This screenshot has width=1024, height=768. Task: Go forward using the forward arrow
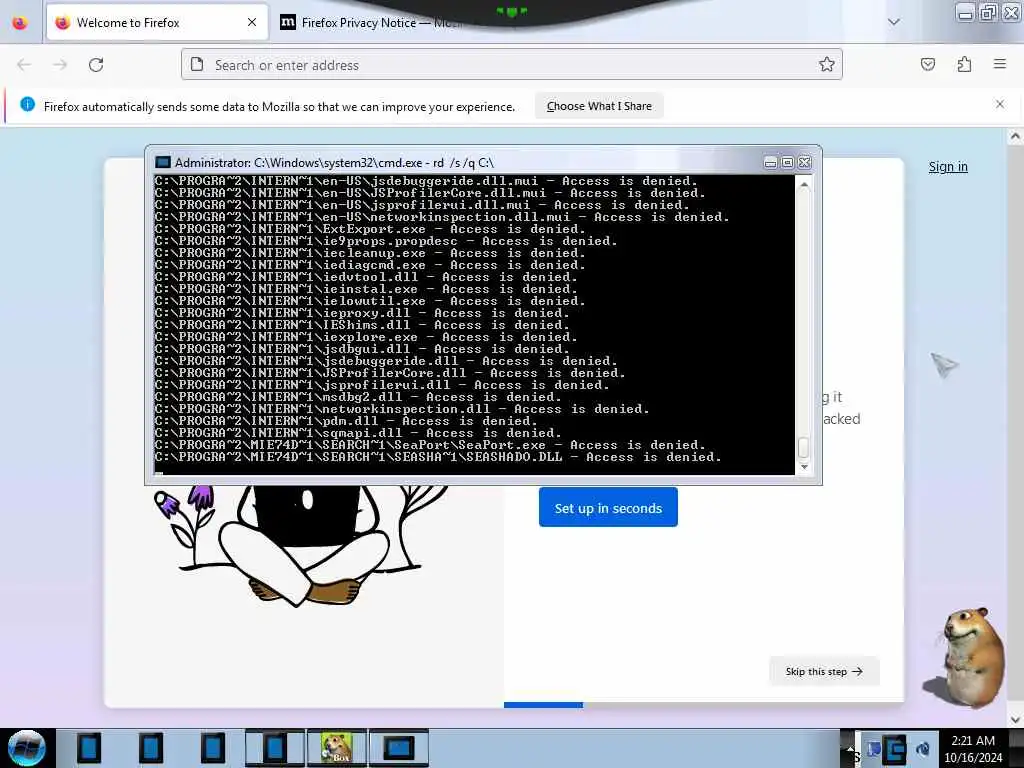[60, 65]
